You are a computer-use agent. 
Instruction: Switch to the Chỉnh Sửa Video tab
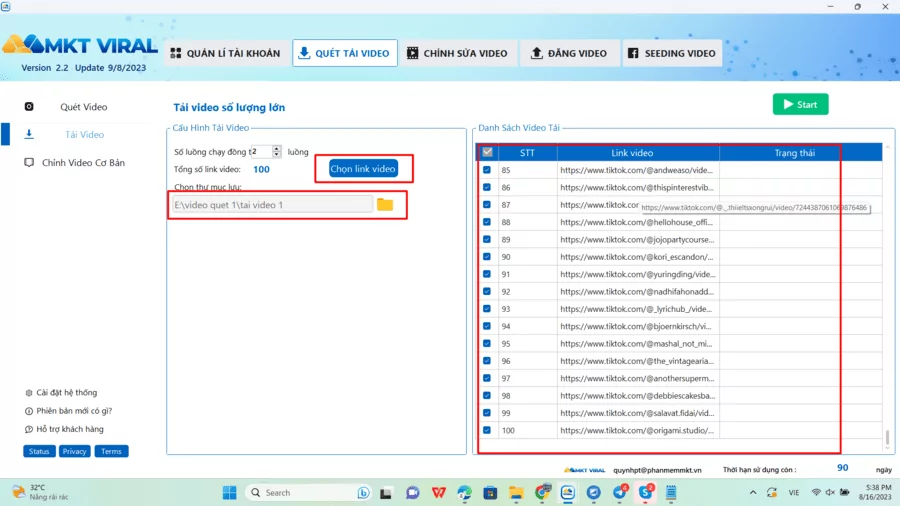click(458, 53)
